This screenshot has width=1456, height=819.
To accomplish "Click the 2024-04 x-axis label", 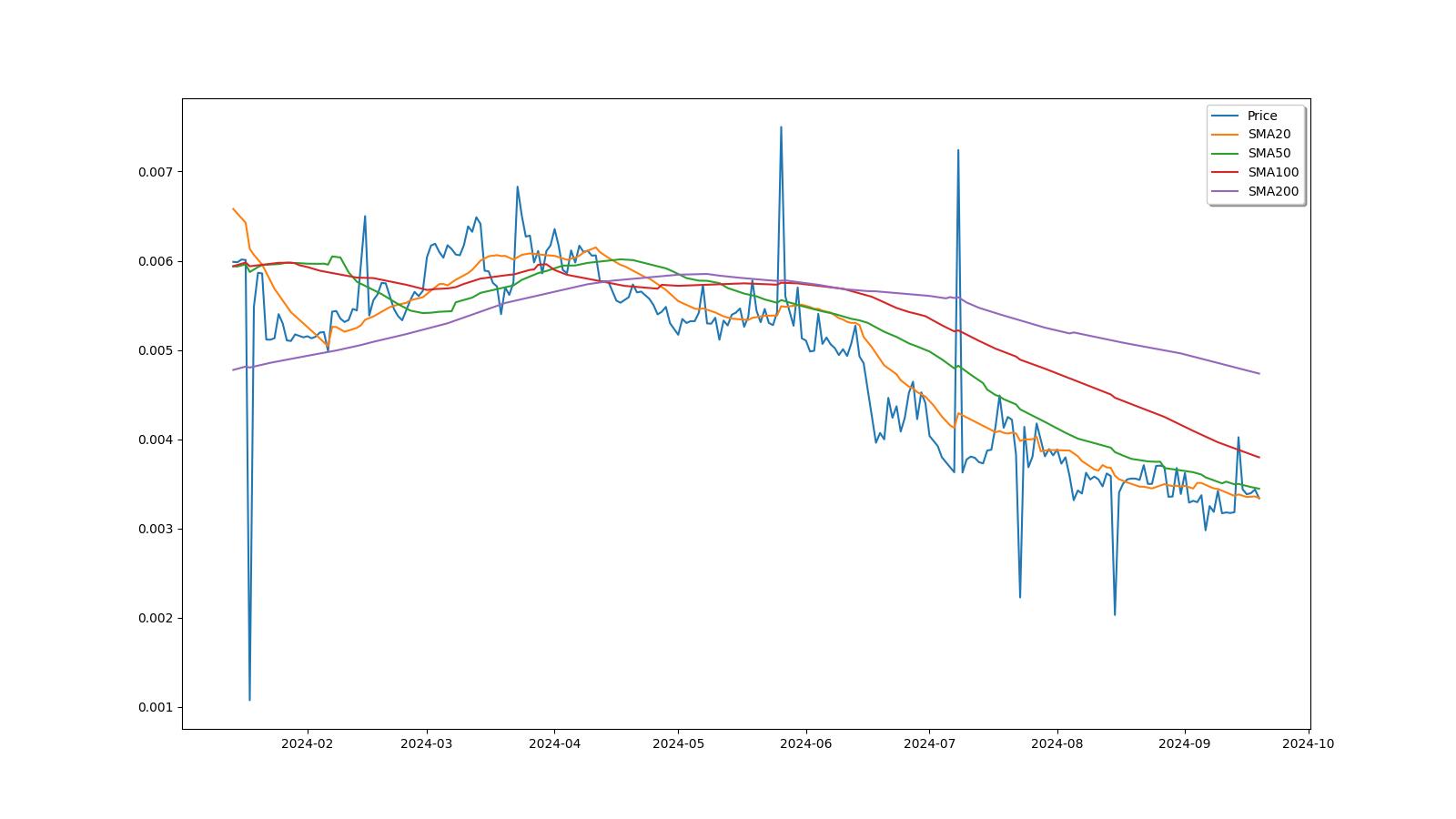I will pyautogui.click(x=554, y=743).
